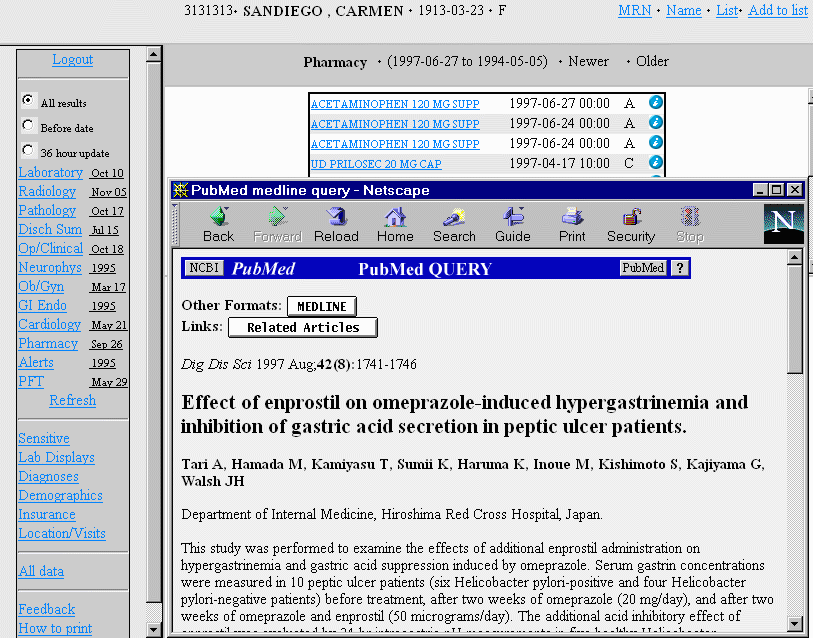
Task: Choose the Before date radio option
Action: click(x=28, y=126)
